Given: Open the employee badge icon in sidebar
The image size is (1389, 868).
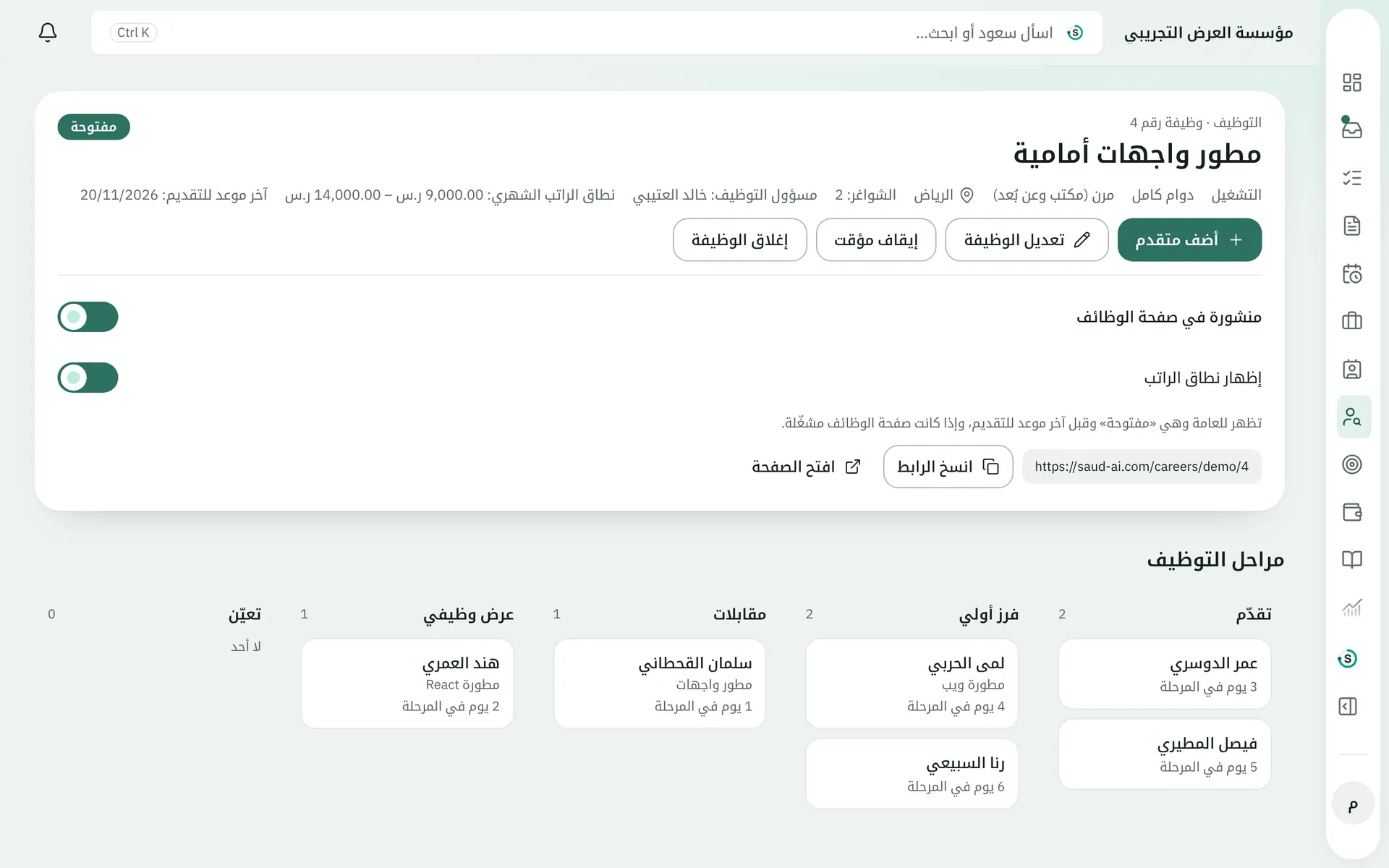Looking at the screenshot, I should (x=1352, y=369).
